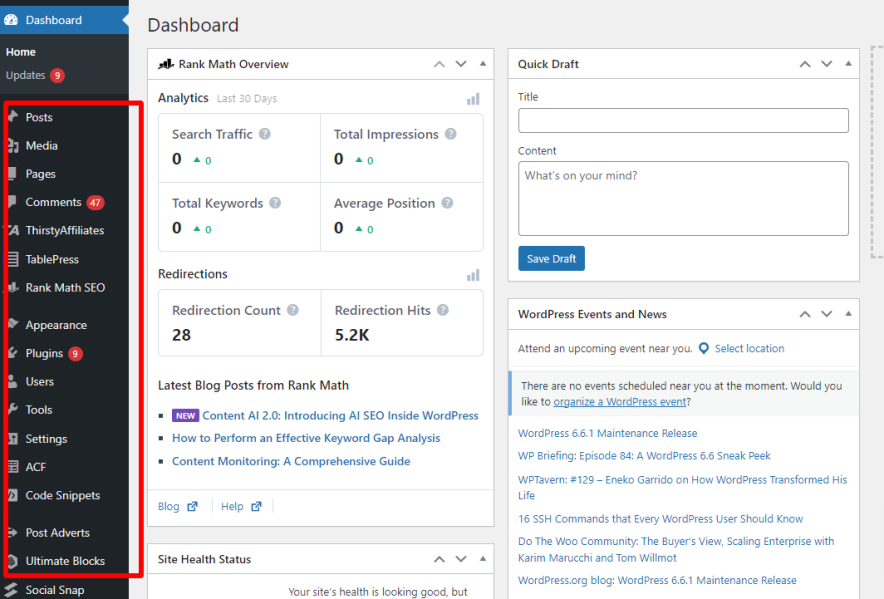
Task: Open Rank Math SEO in the sidebar
Action: point(65,288)
